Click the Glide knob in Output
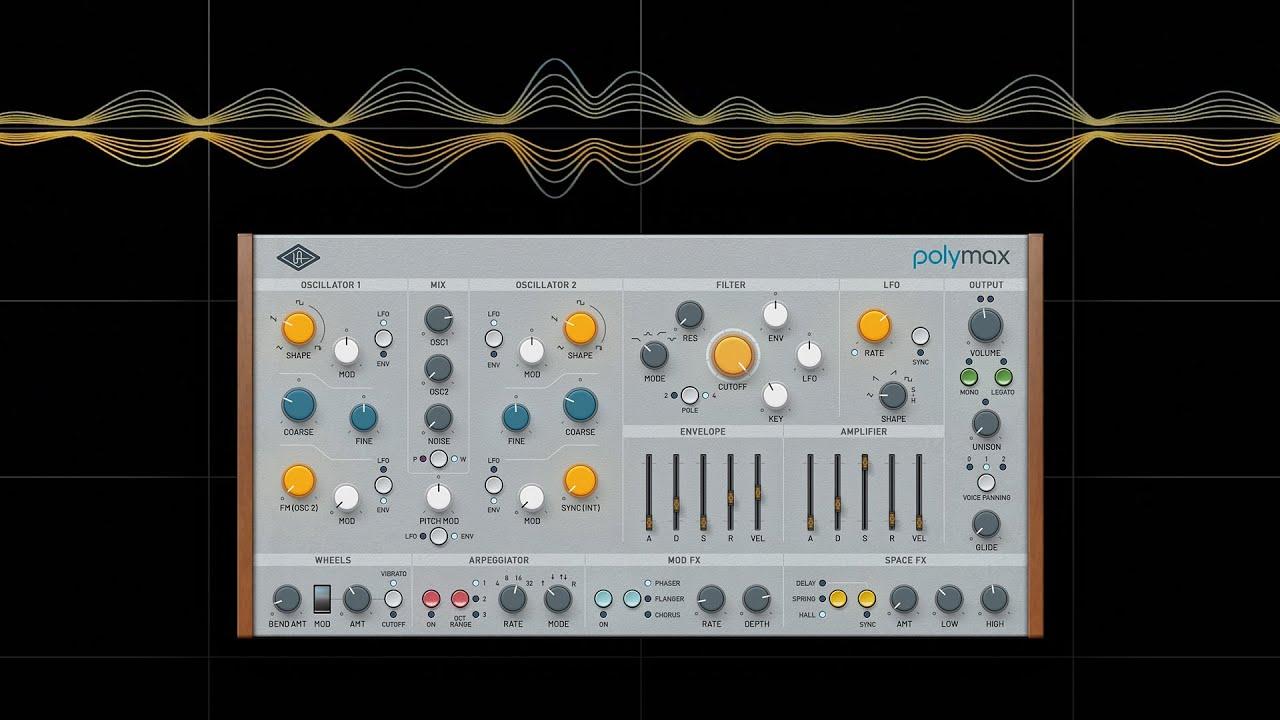This screenshot has height=720, width=1280. [x=985, y=523]
